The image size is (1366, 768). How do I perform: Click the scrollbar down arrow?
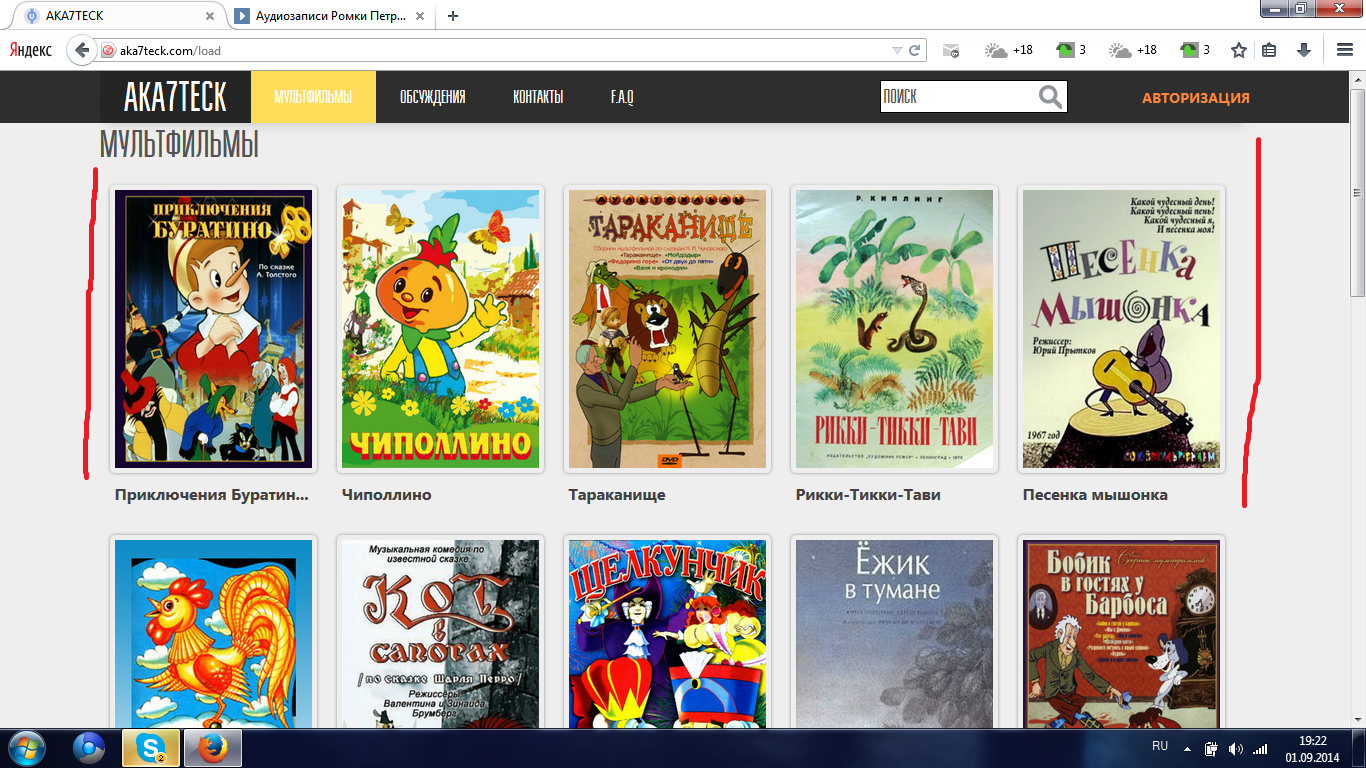[1358, 720]
